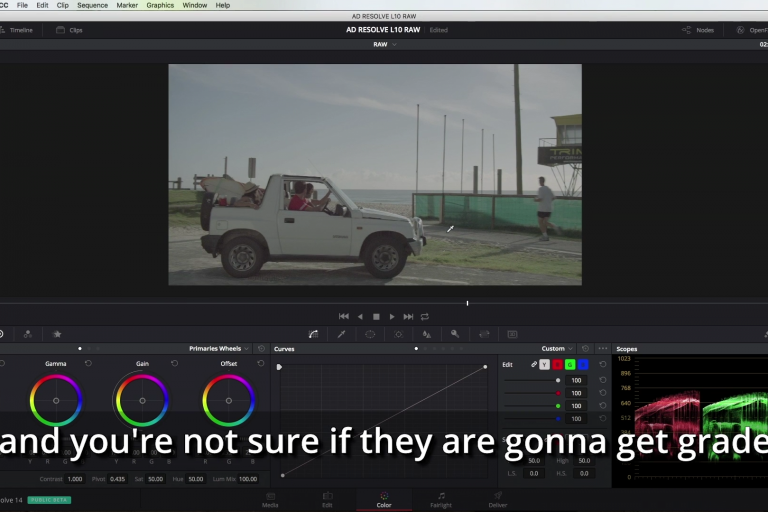Switch to the Fairlight page
This screenshot has width=768, height=512.
(x=441, y=500)
